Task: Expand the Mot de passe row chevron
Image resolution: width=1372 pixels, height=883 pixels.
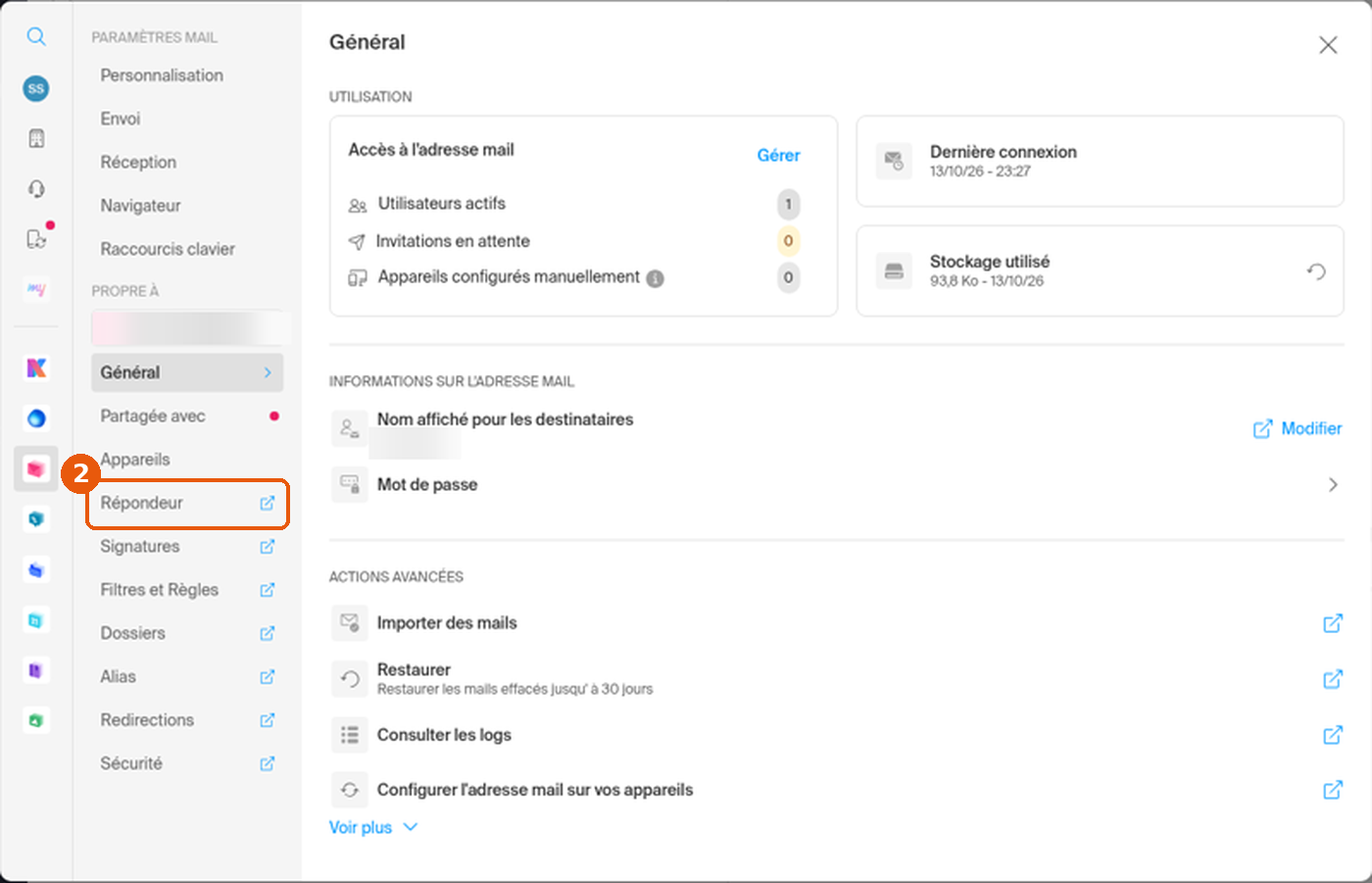Action: [x=1333, y=485]
